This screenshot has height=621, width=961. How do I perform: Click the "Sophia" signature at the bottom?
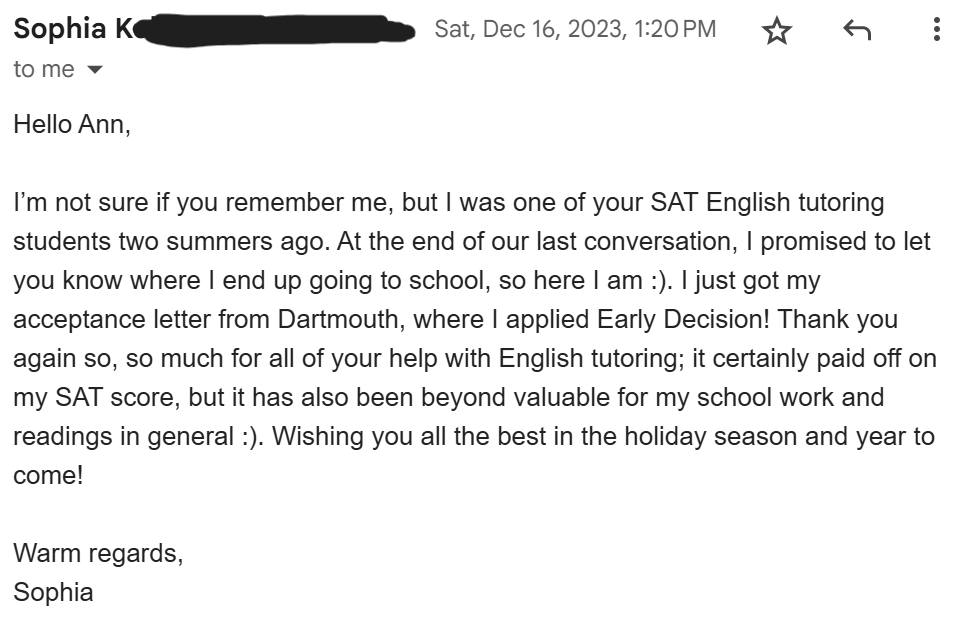(53, 592)
